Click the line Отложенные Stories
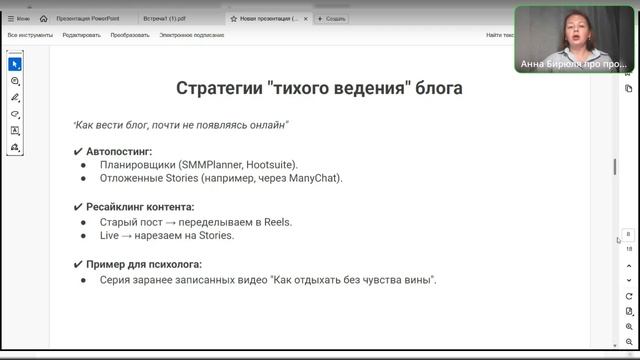 click(x=221, y=178)
